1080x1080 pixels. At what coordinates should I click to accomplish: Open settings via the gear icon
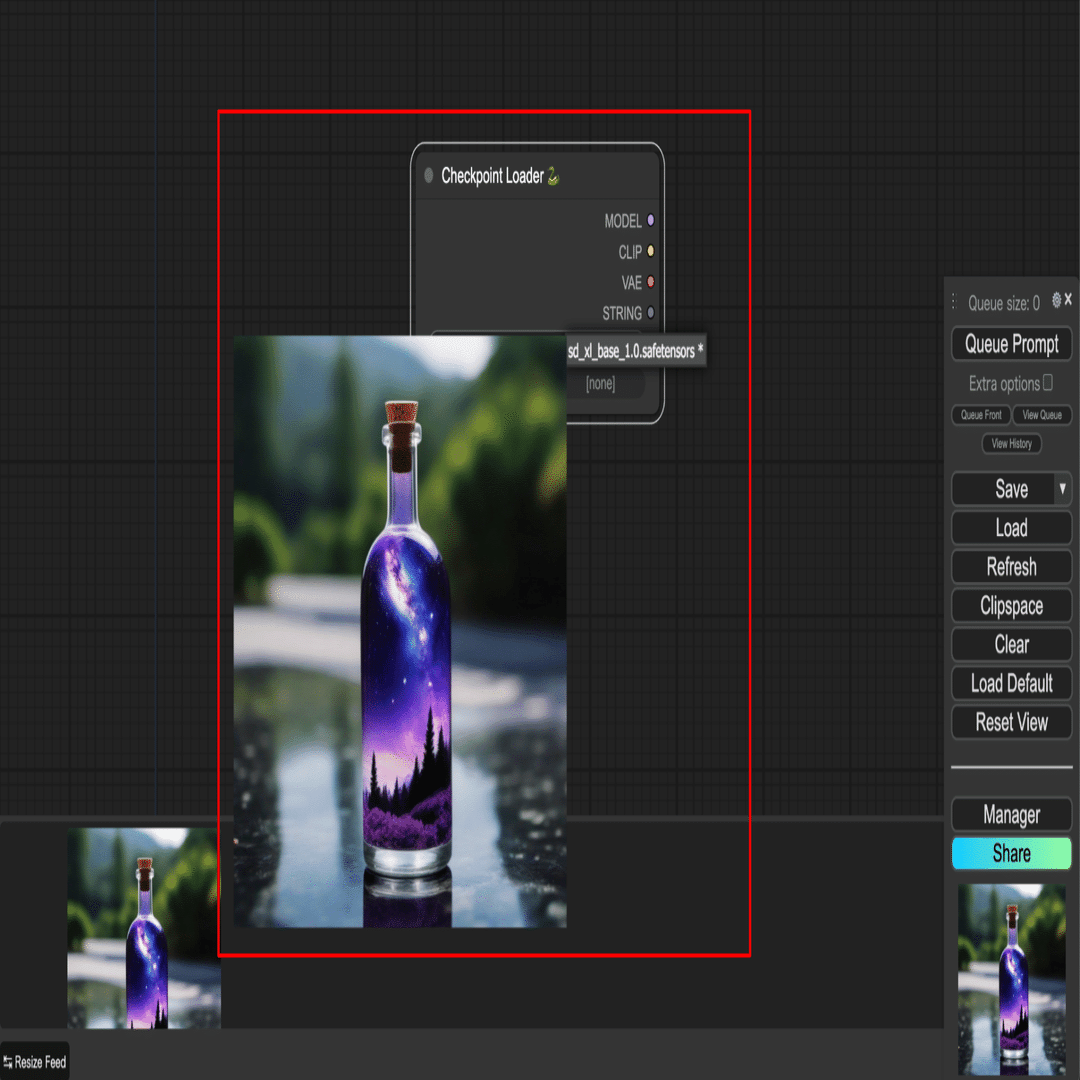1057,300
